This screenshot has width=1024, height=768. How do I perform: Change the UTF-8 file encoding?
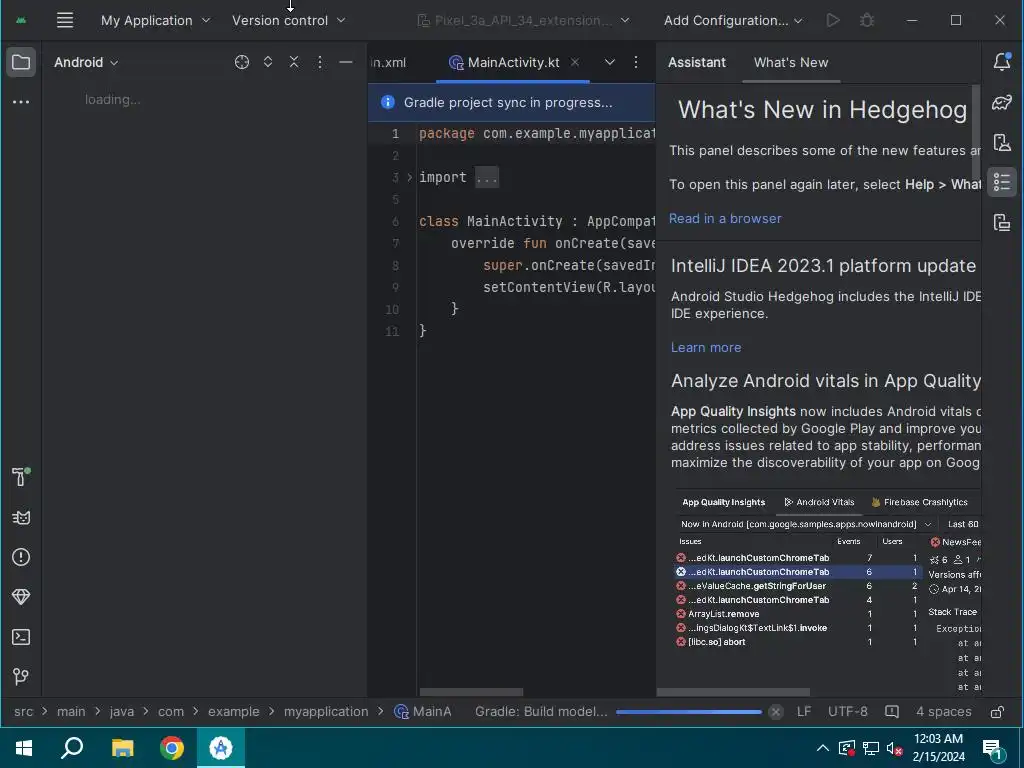coord(848,712)
